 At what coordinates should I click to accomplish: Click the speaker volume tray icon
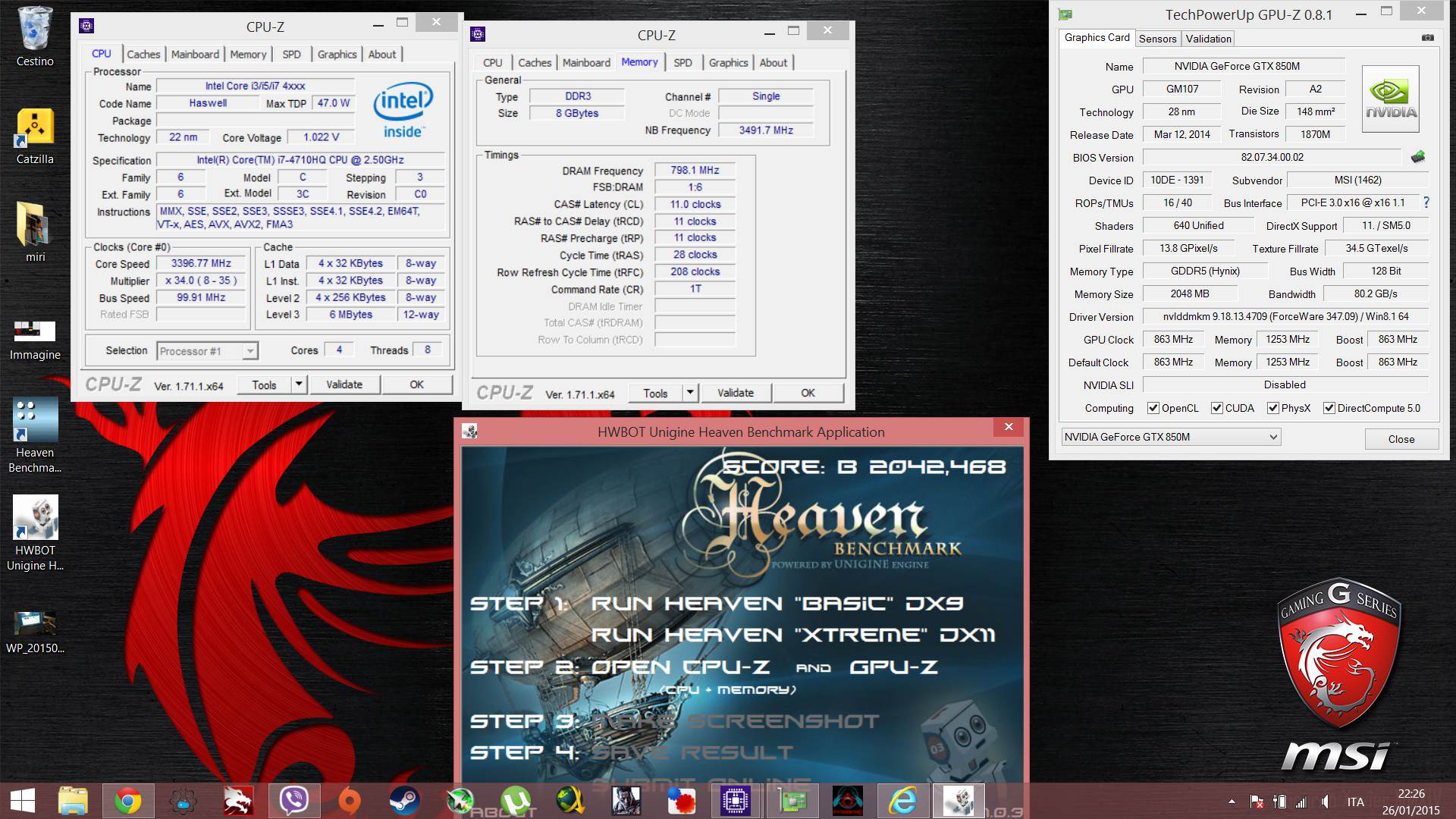point(1325,802)
